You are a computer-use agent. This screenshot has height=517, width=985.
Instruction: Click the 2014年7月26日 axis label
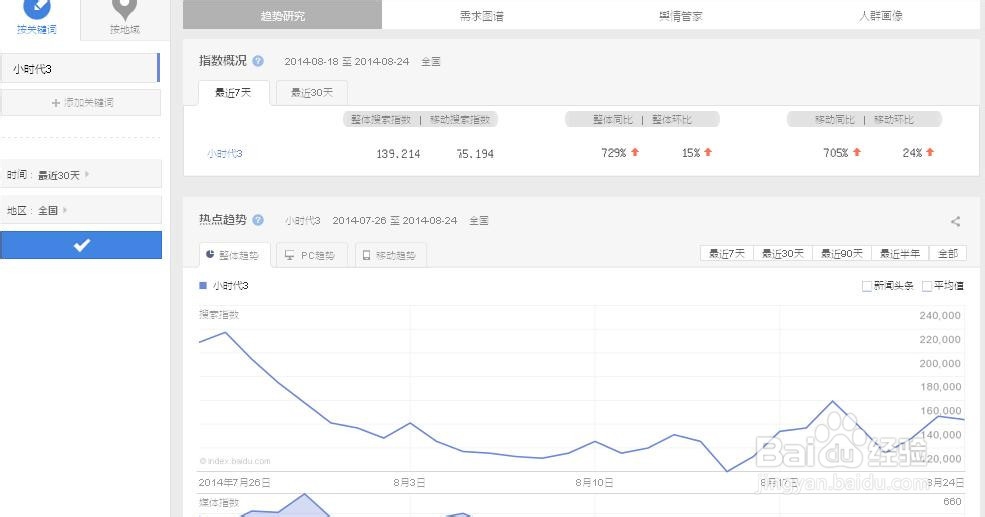(234, 482)
